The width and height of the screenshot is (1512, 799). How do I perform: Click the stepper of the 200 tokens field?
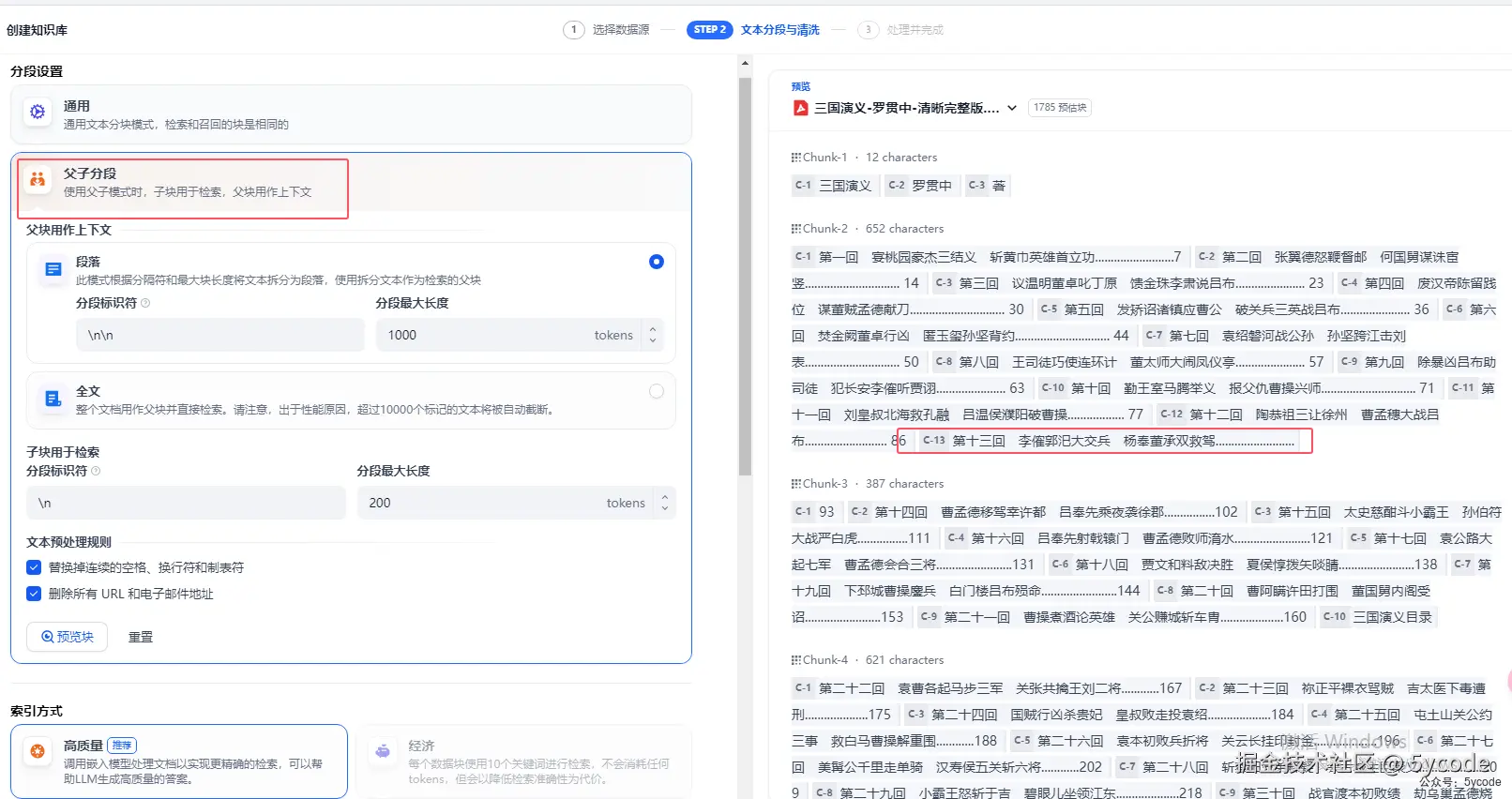click(x=665, y=503)
